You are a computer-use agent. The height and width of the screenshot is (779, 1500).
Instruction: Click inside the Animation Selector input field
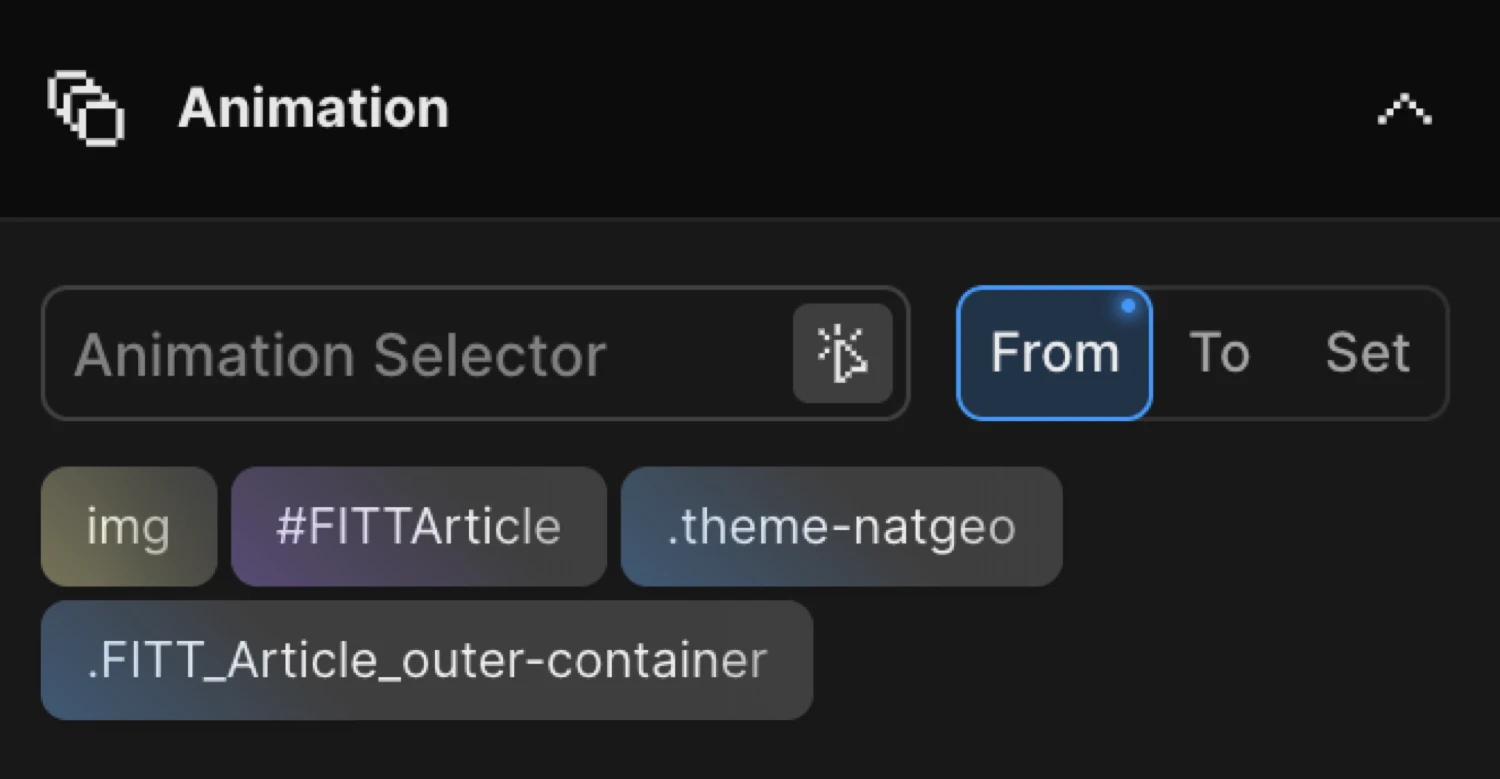[x=400, y=353]
